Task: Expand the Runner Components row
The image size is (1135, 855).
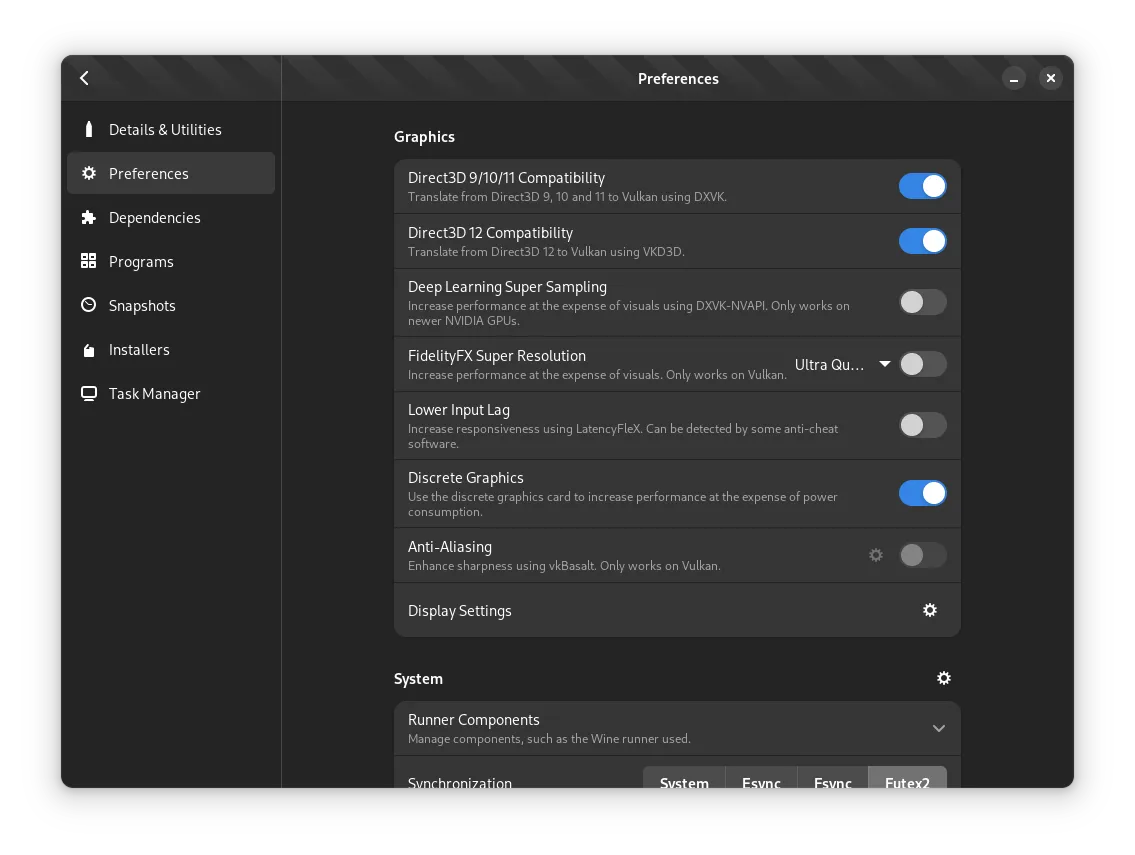Action: [x=938, y=728]
